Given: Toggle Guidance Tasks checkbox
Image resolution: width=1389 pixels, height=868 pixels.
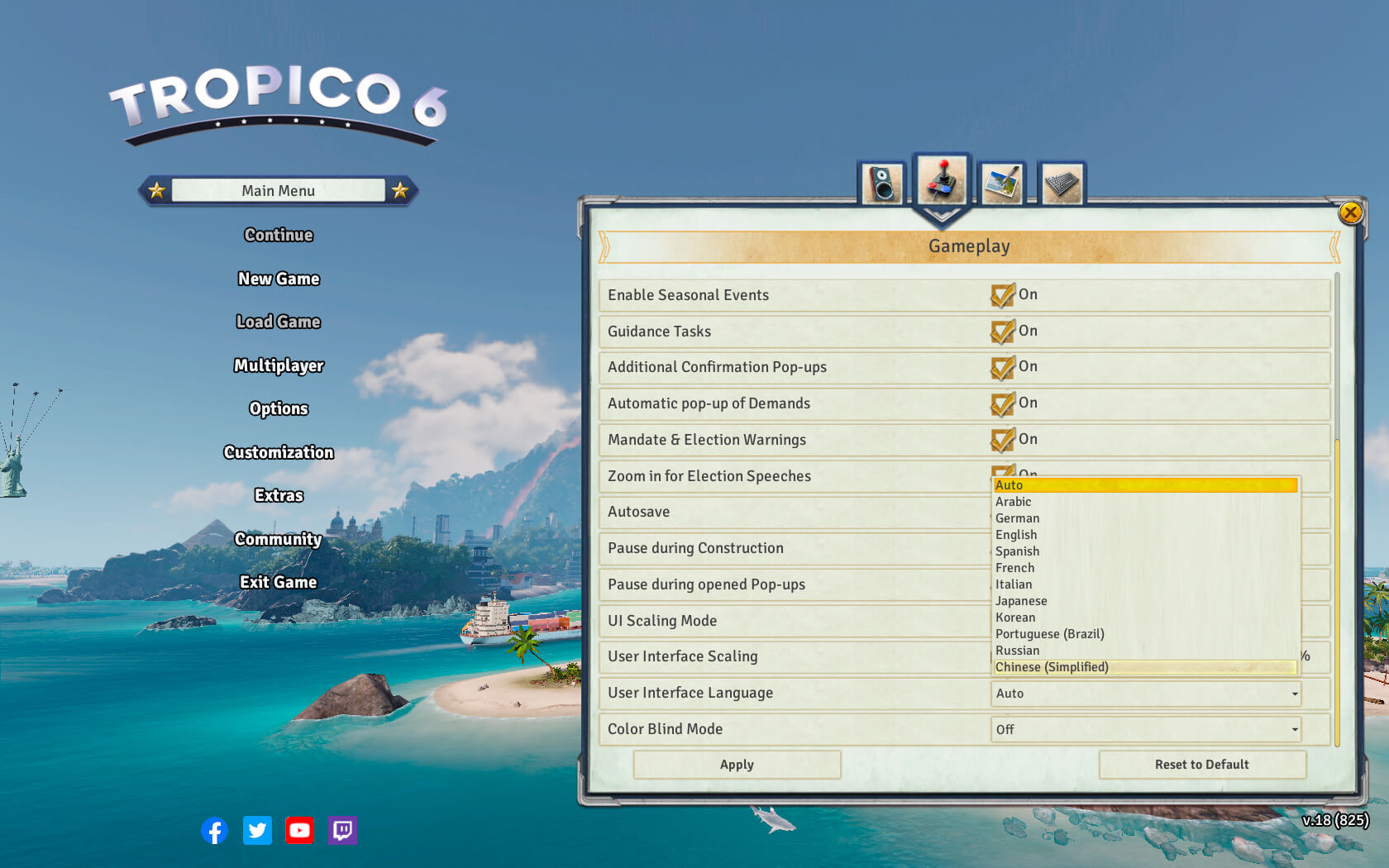Looking at the screenshot, I should point(1002,331).
